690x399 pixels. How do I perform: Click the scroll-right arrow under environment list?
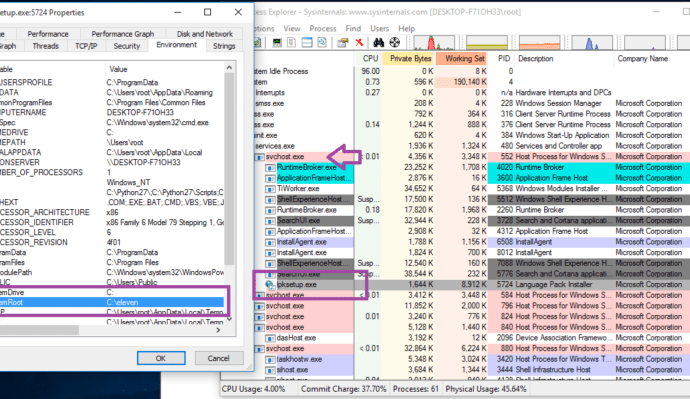click(x=218, y=330)
